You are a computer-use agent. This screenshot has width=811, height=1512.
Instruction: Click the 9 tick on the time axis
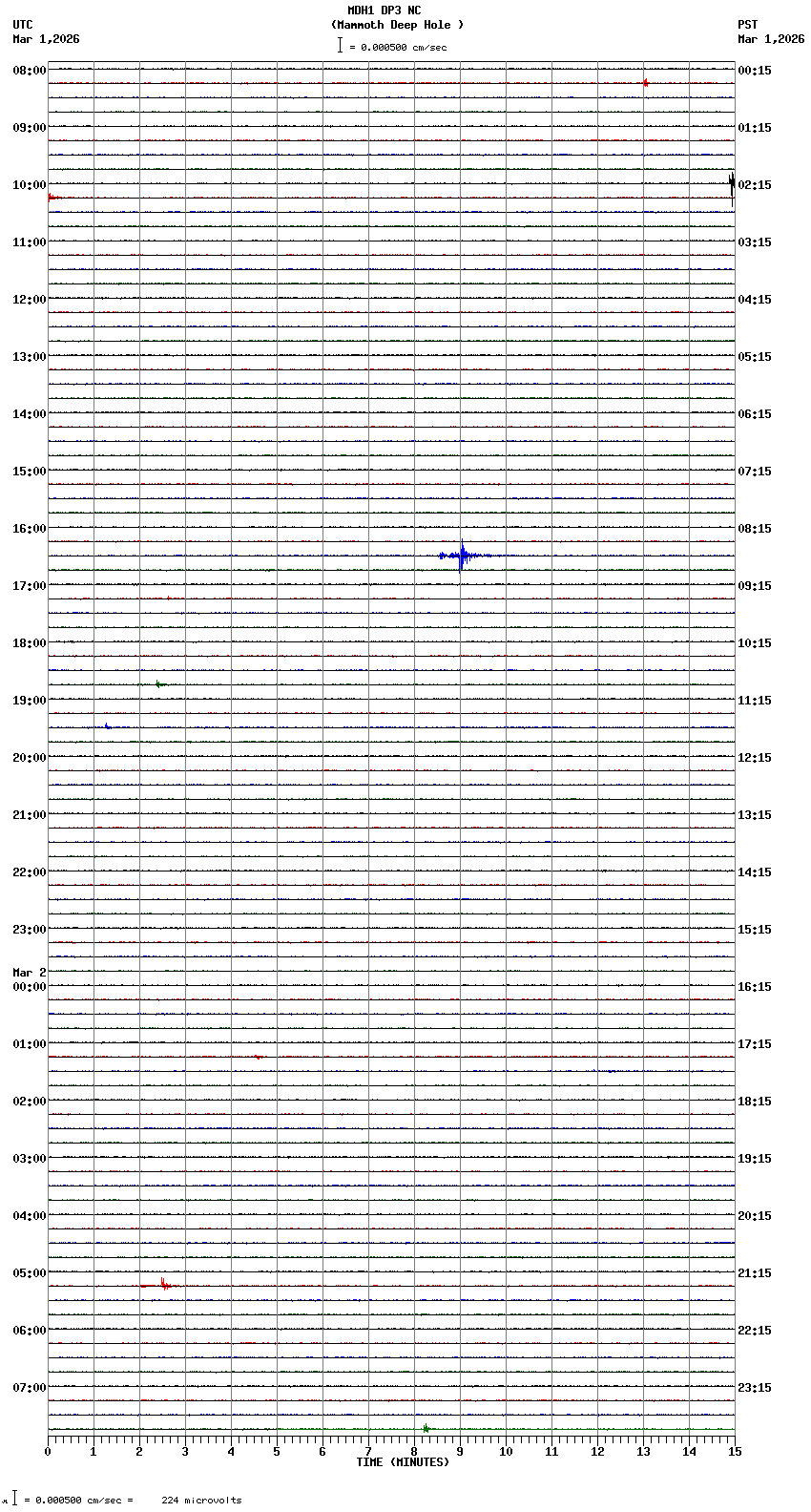point(460,1452)
